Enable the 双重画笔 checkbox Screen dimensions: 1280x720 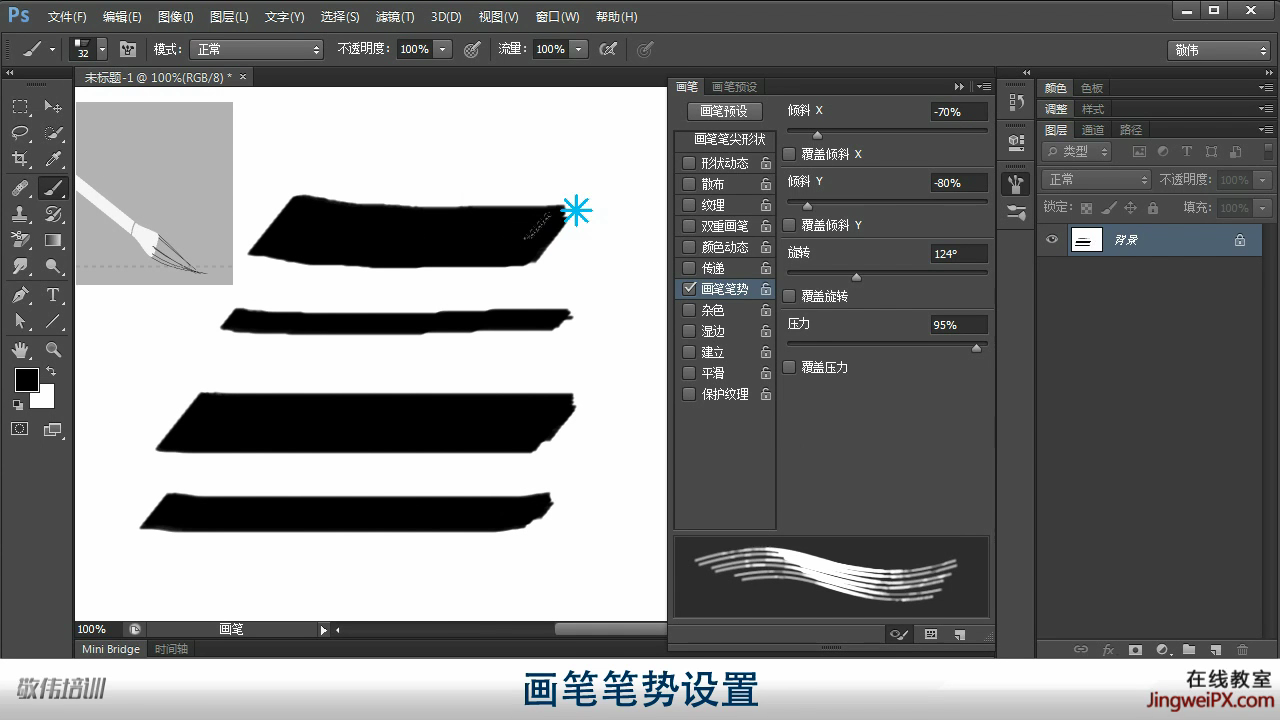688,226
